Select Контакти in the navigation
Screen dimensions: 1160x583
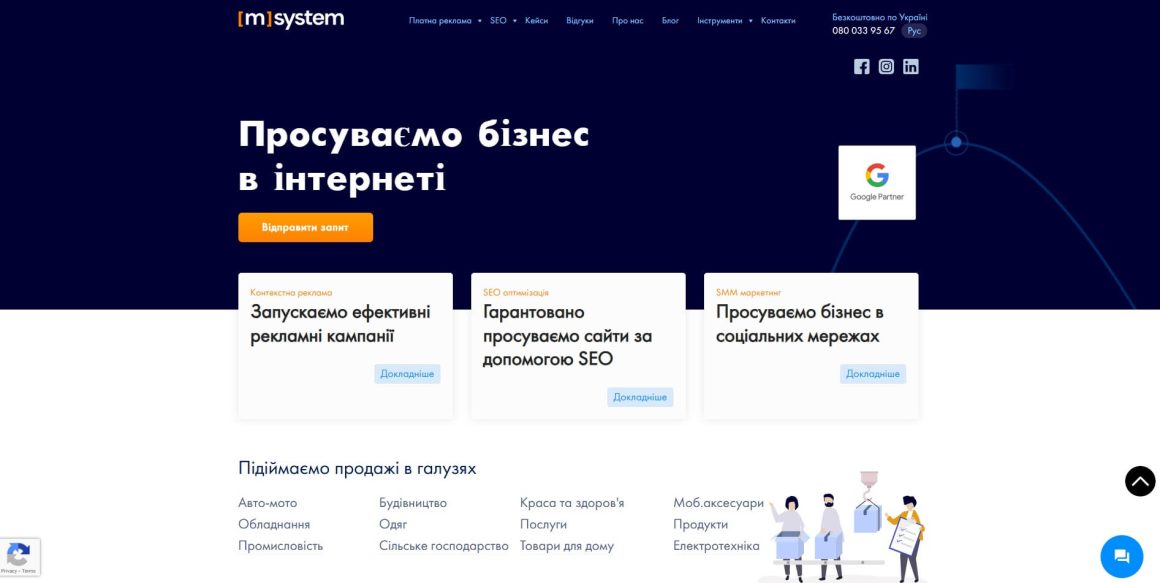777,19
